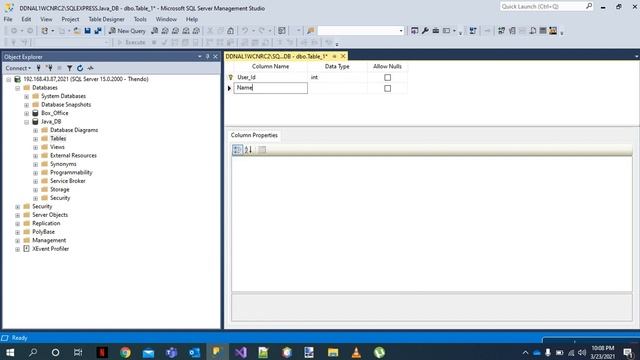Expand the System Databases folder
640x360 pixels.
coord(27,97)
